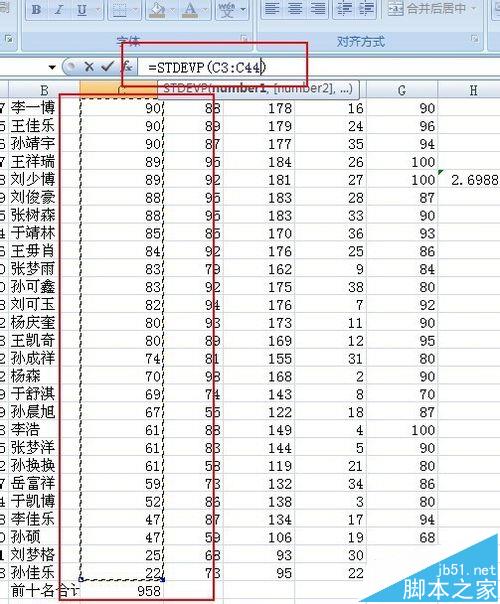The height and width of the screenshot is (604, 500).
Task: Open the fill color dropdown arrow
Action: pyautogui.click(x=172, y=9)
